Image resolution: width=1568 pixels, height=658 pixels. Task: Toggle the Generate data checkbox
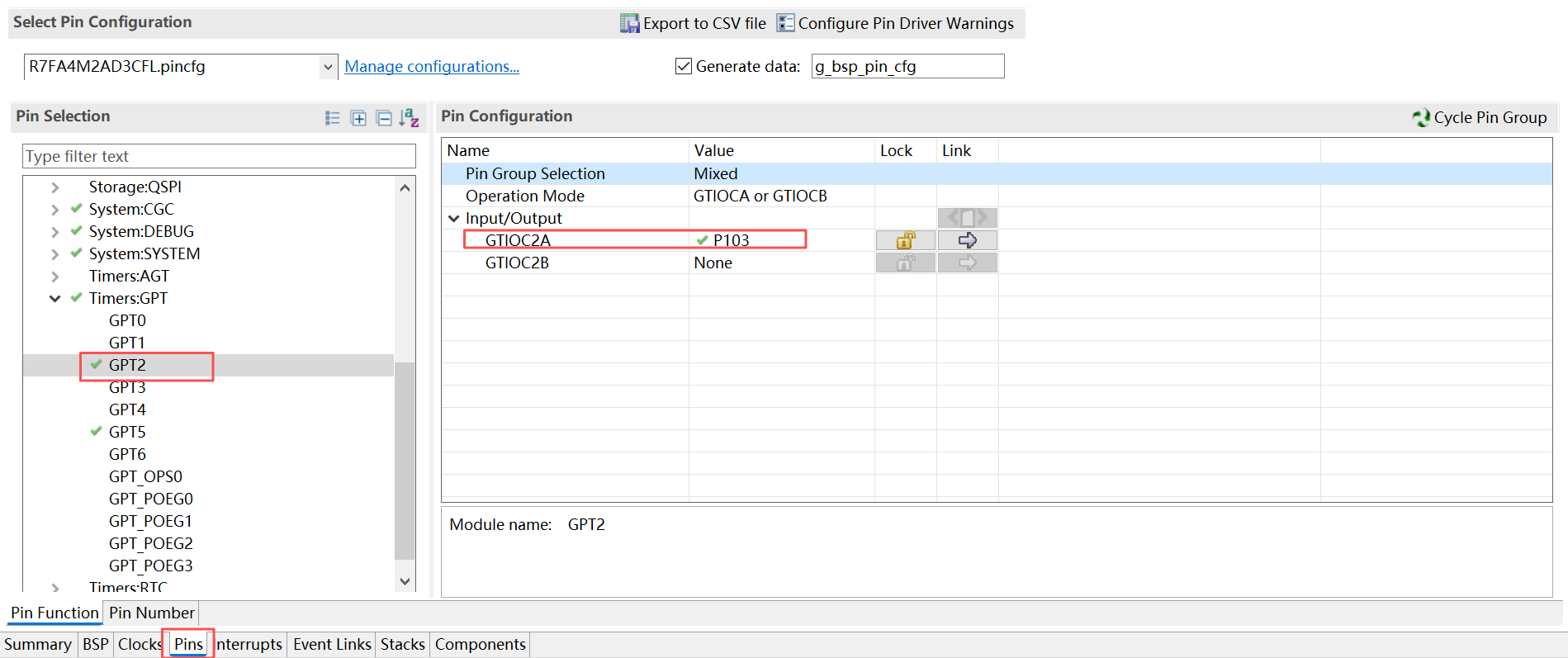[x=684, y=66]
